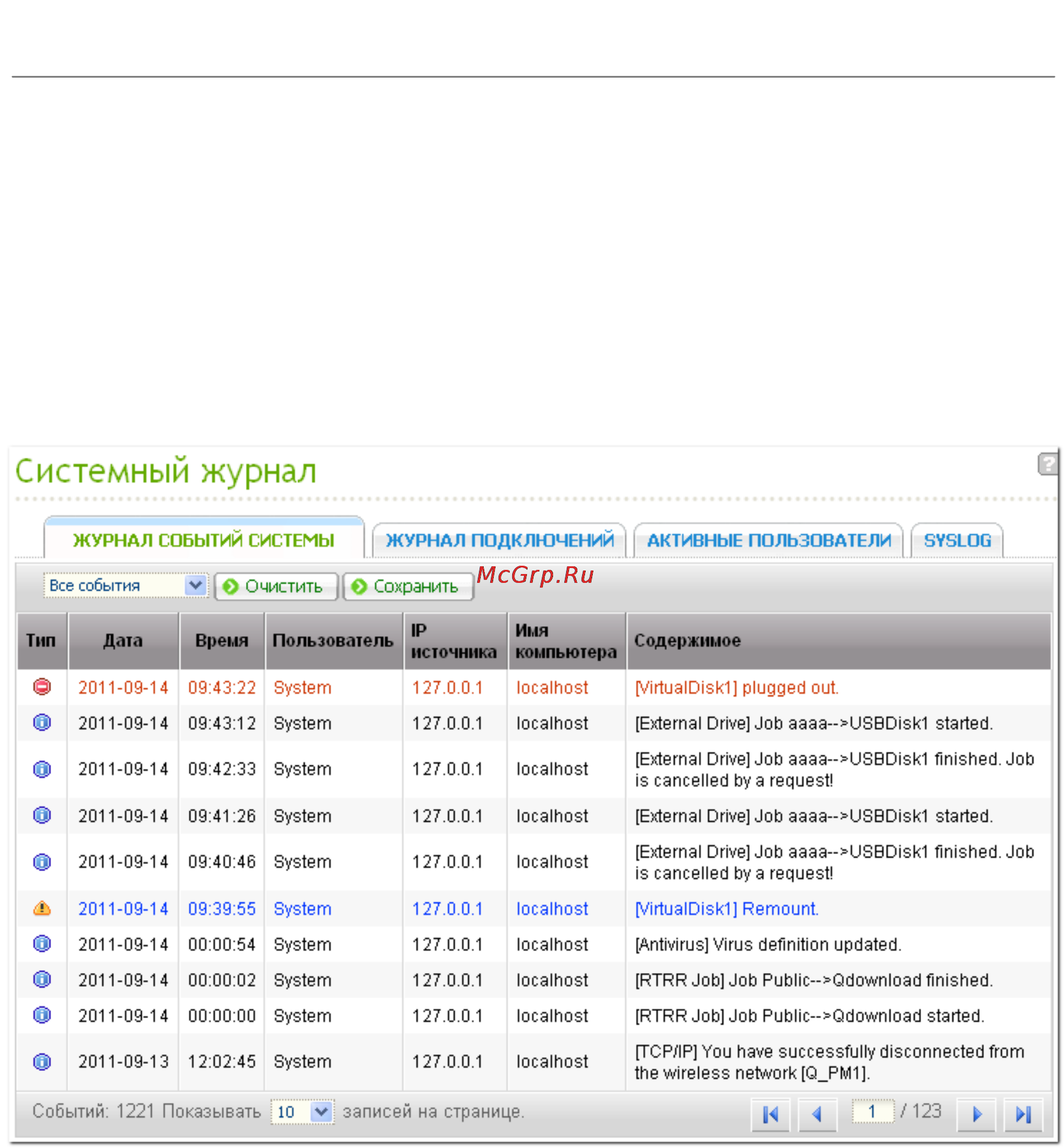1064x1148 pixels.
Task: Click info icon on 09:43:12 row
Action: [42, 722]
